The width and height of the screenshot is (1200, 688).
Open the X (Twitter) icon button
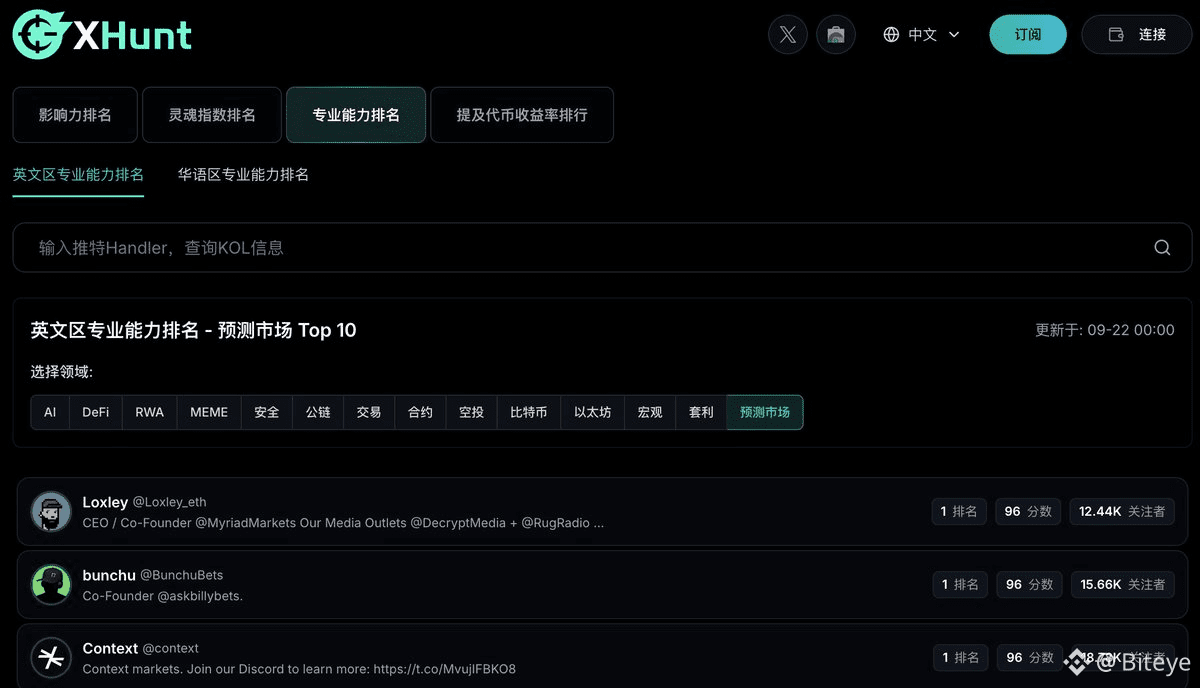pos(788,34)
